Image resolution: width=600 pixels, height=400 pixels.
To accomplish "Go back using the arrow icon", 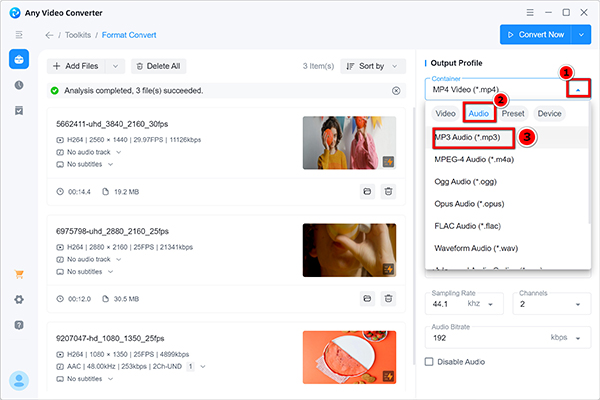I will click(x=49, y=35).
